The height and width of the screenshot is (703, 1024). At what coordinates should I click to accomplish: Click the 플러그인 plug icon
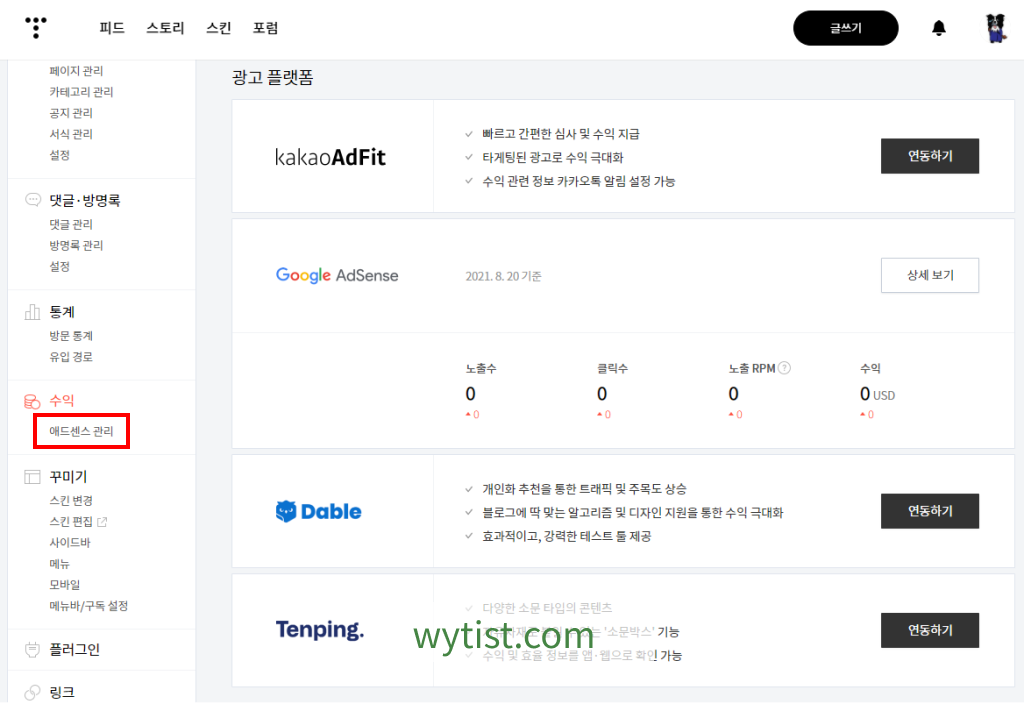[33, 649]
